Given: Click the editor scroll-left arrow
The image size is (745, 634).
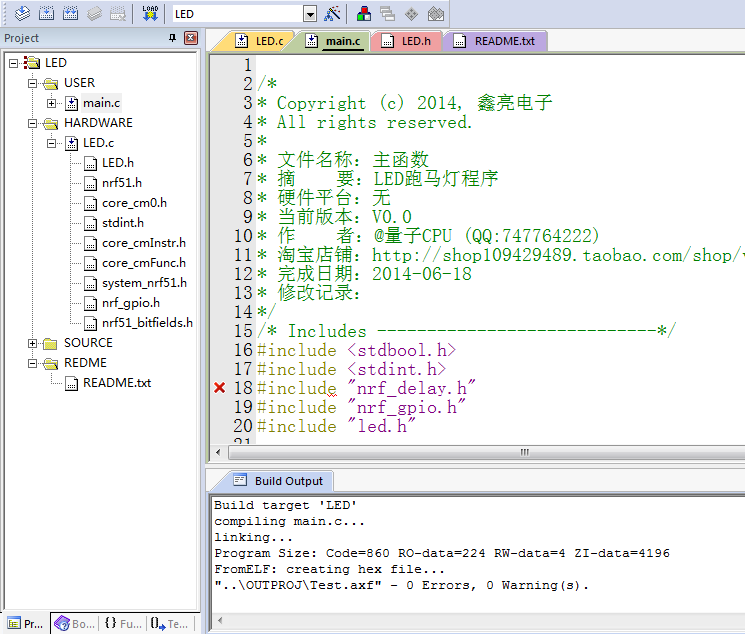Looking at the screenshot, I should tap(218, 452).
